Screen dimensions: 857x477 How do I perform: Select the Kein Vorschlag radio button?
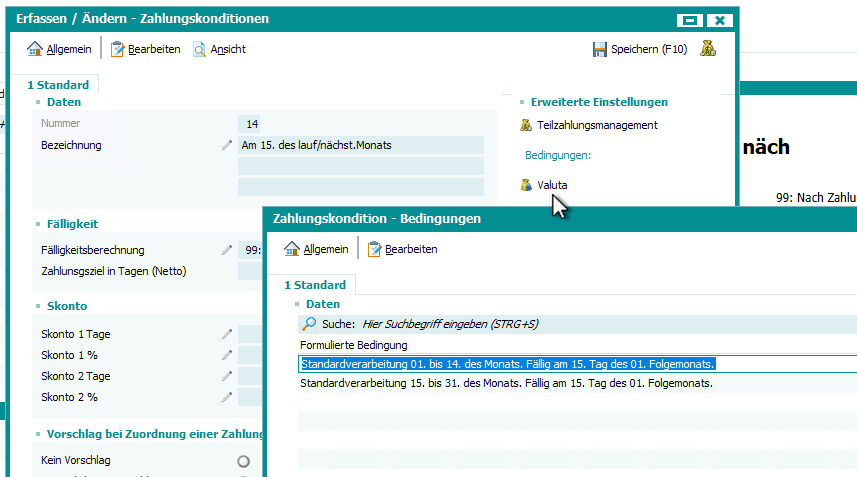click(x=243, y=461)
